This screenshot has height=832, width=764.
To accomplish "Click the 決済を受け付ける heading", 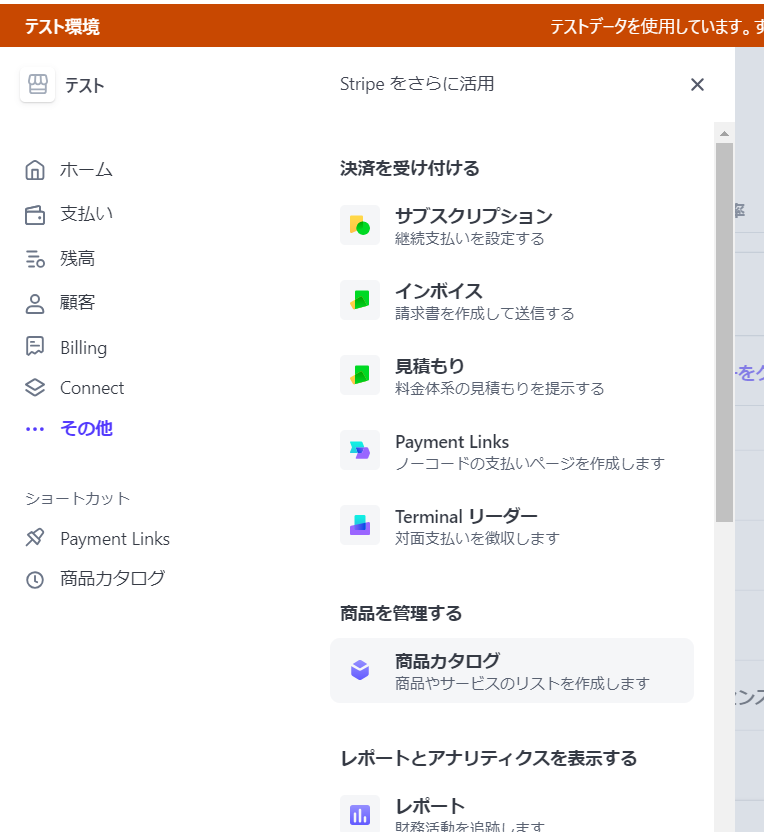I will 410,169.
